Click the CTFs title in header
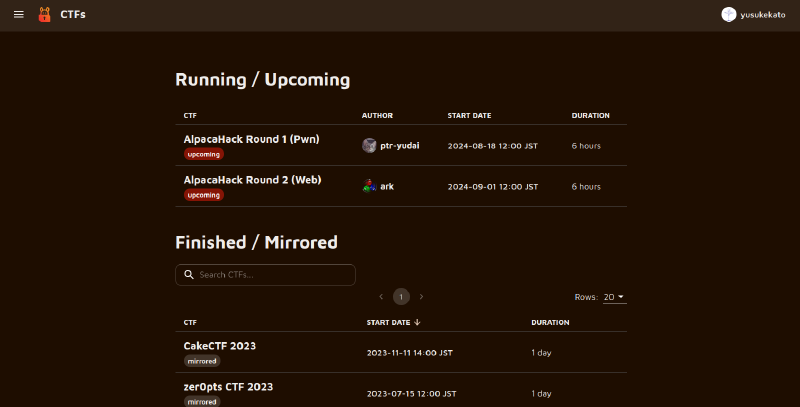Screen dimensions: 800x407 [73, 15]
